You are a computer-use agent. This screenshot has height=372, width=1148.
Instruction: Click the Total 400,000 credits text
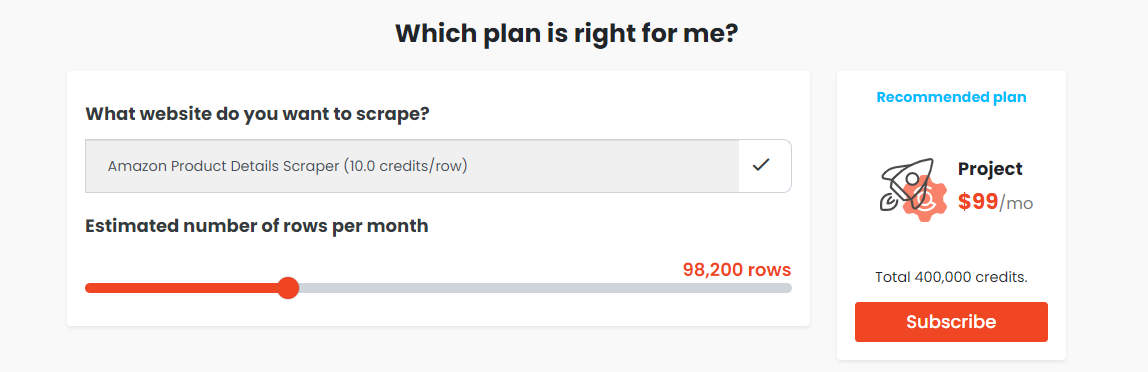[x=951, y=278]
